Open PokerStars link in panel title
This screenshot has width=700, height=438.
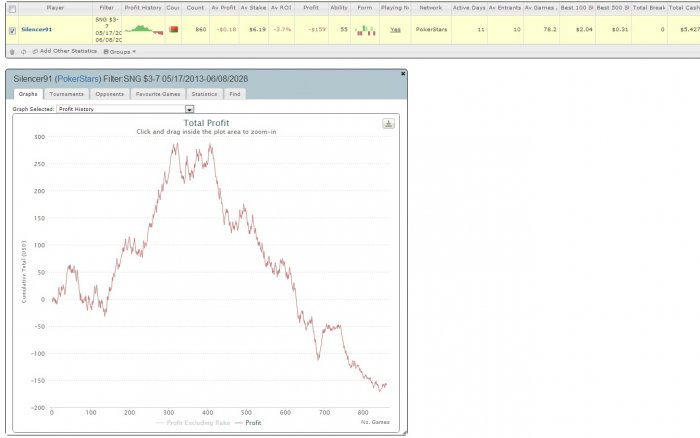[78, 79]
